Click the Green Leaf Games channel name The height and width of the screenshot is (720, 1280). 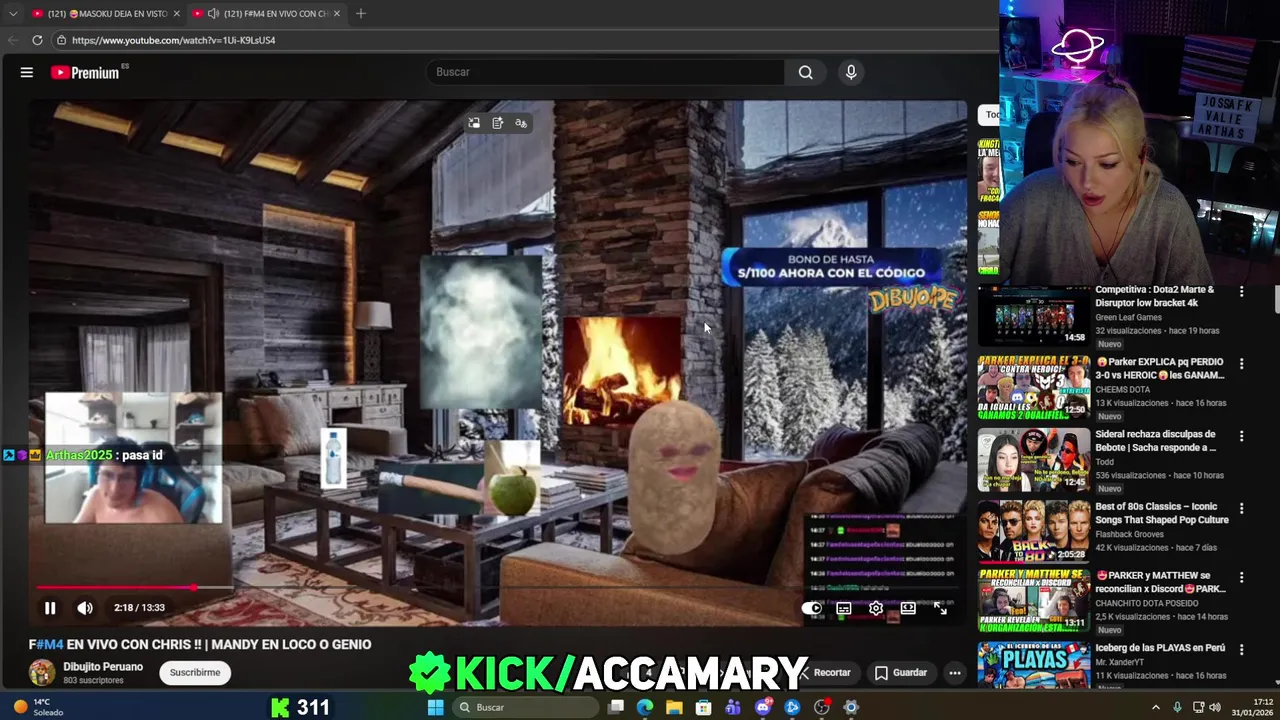coord(1131,318)
